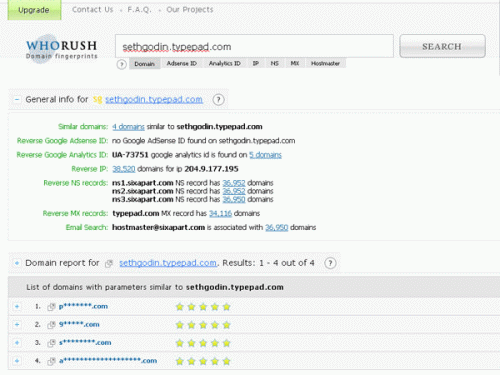Click IP address 204.9.177.195 text

(x=211, y=169)
